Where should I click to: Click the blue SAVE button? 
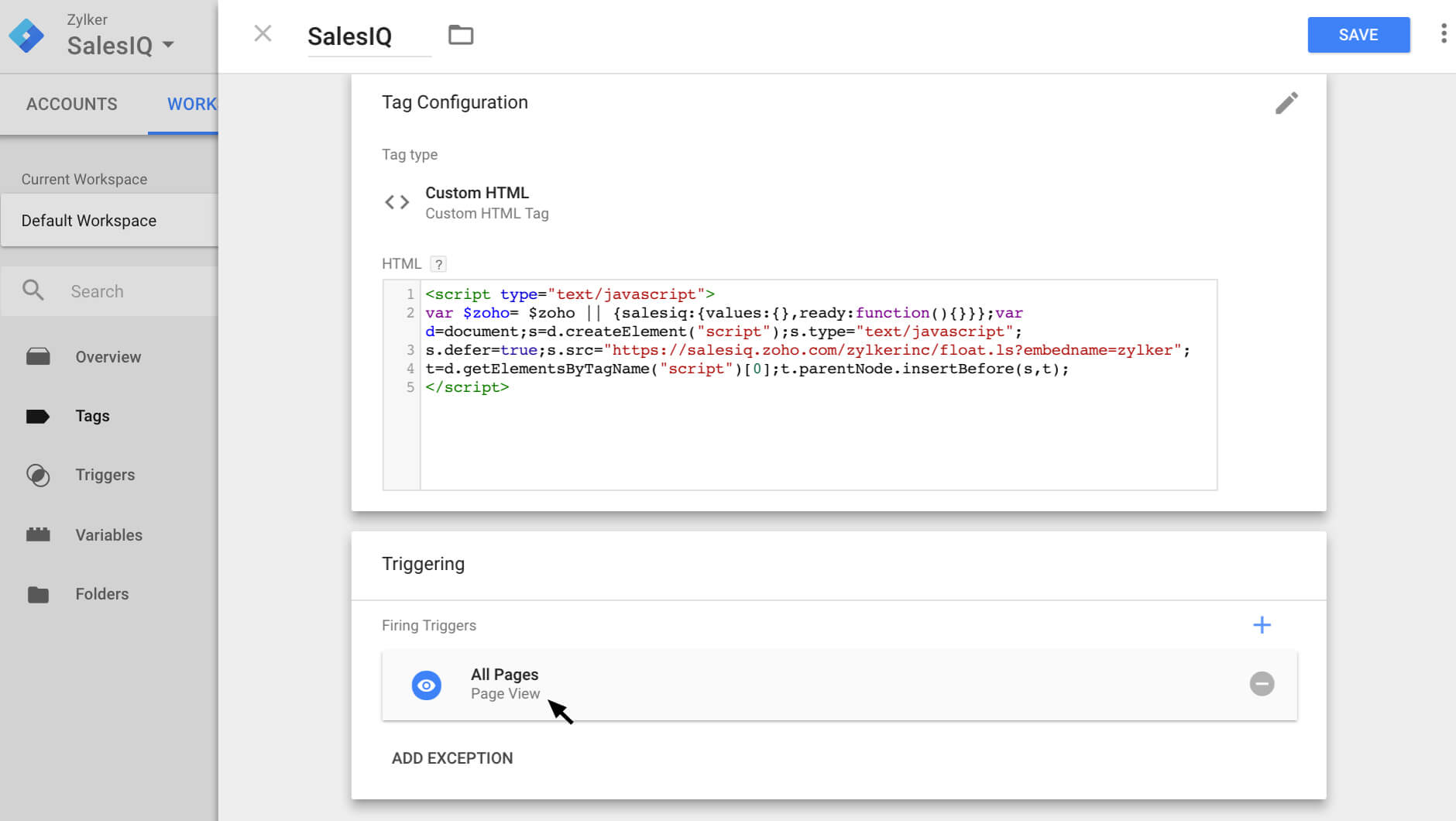pos(1358,35)
